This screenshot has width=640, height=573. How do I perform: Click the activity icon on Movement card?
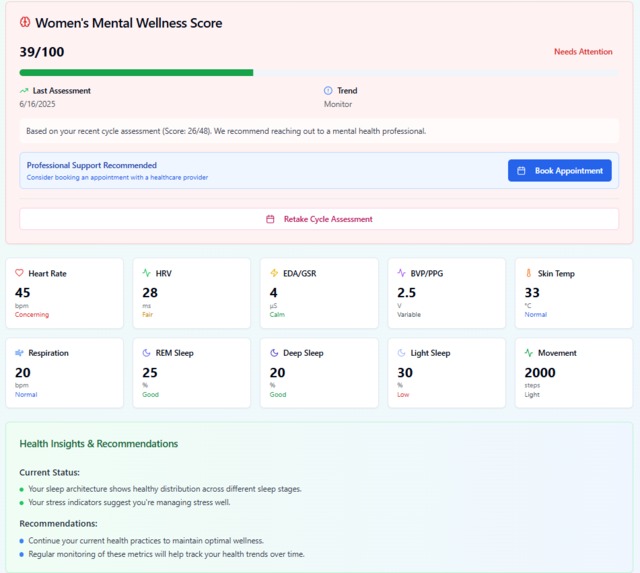[529, 353]
